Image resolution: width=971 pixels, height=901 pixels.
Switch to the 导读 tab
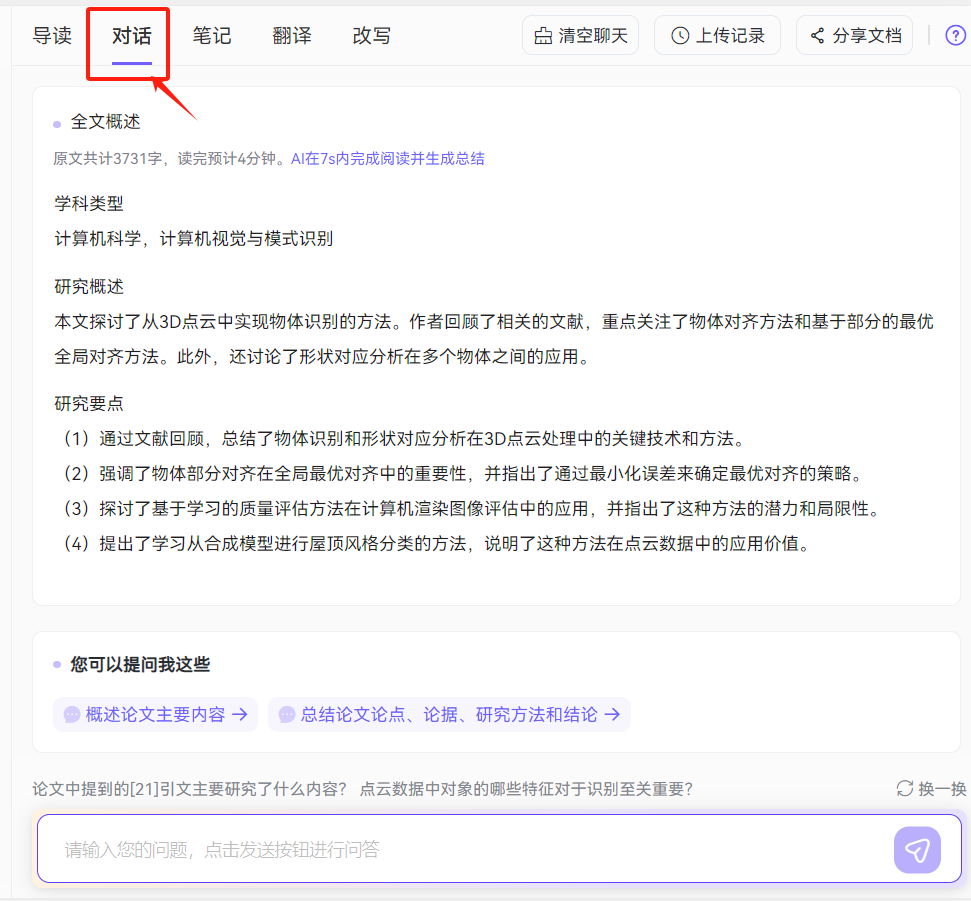coord(52,36)
